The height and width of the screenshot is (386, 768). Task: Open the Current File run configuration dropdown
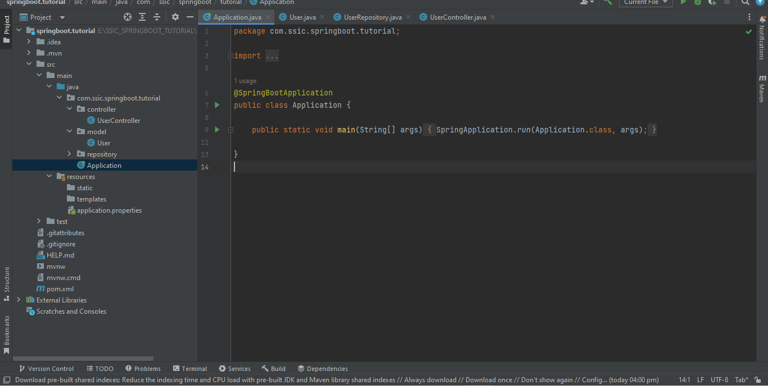(x=645, y=2)
